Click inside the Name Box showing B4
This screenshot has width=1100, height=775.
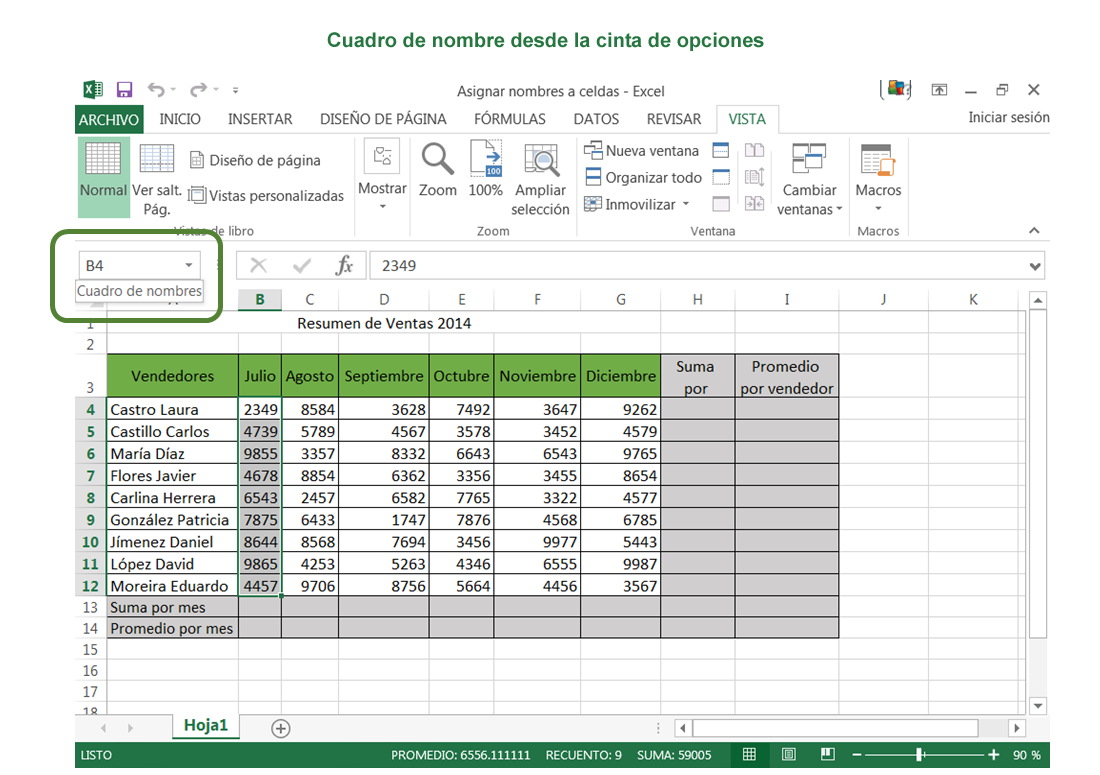pyautogui.click(x=130, y=265)
